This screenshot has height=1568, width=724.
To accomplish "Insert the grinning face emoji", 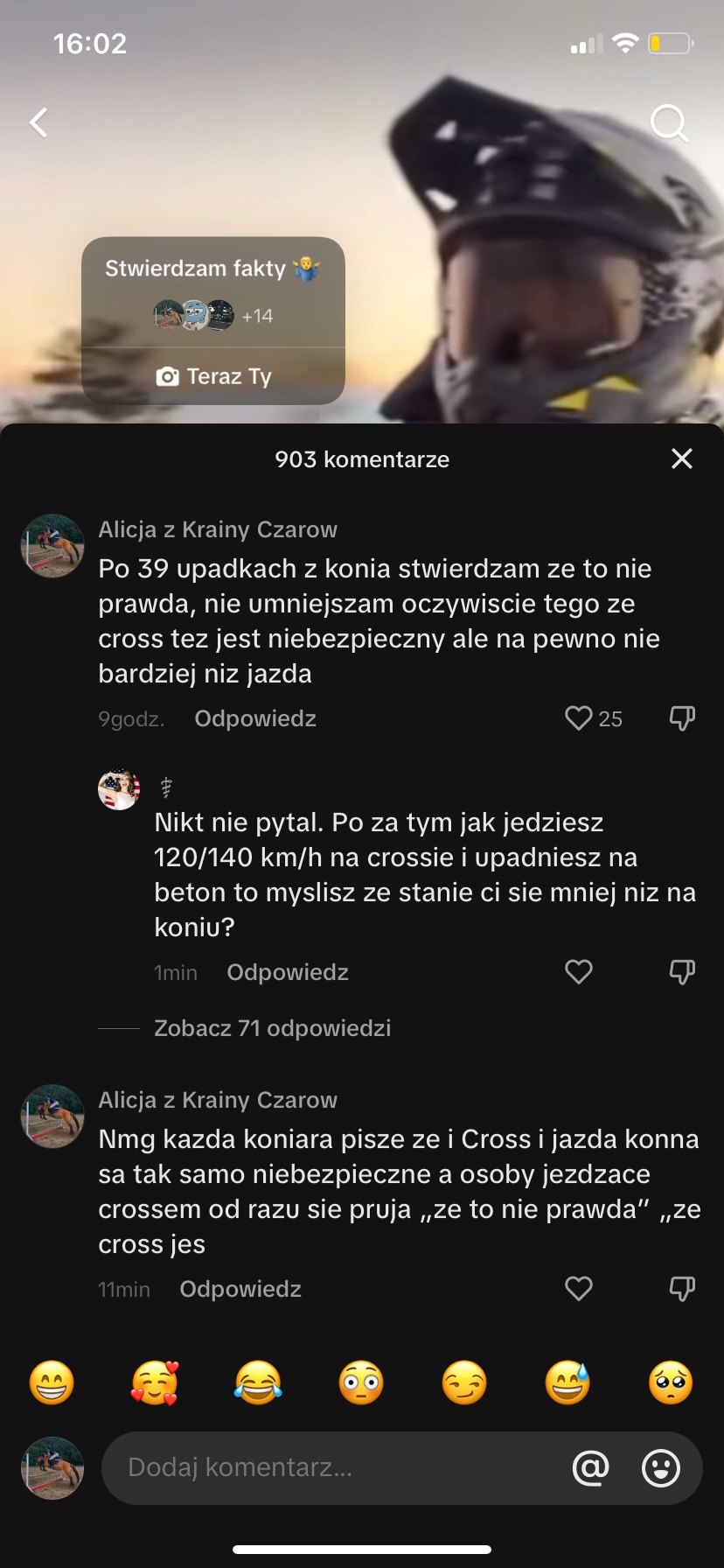I will pyautogui.click(x=52, y=1383).
